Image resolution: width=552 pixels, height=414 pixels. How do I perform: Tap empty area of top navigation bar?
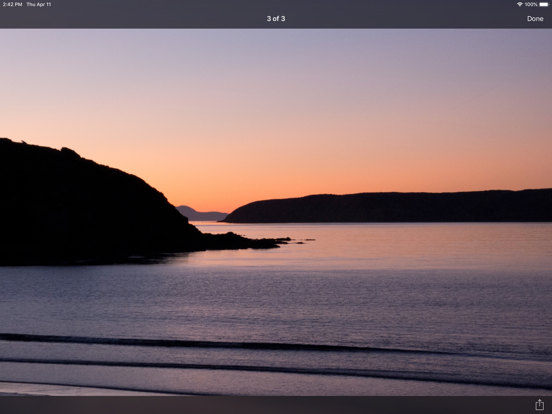[x=141, y=19]
